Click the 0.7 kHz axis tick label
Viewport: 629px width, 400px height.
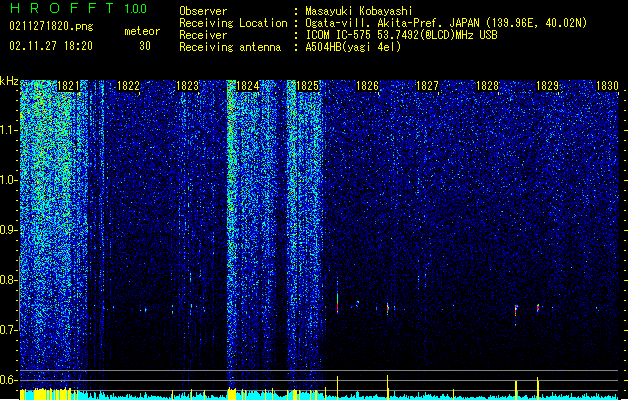tap(9, 330)
